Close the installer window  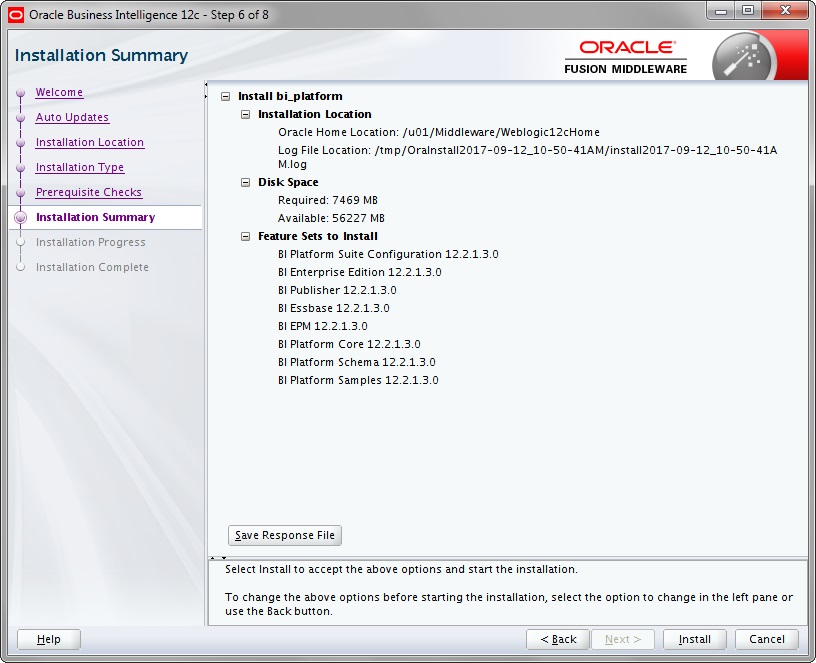(x=785, y=11)
